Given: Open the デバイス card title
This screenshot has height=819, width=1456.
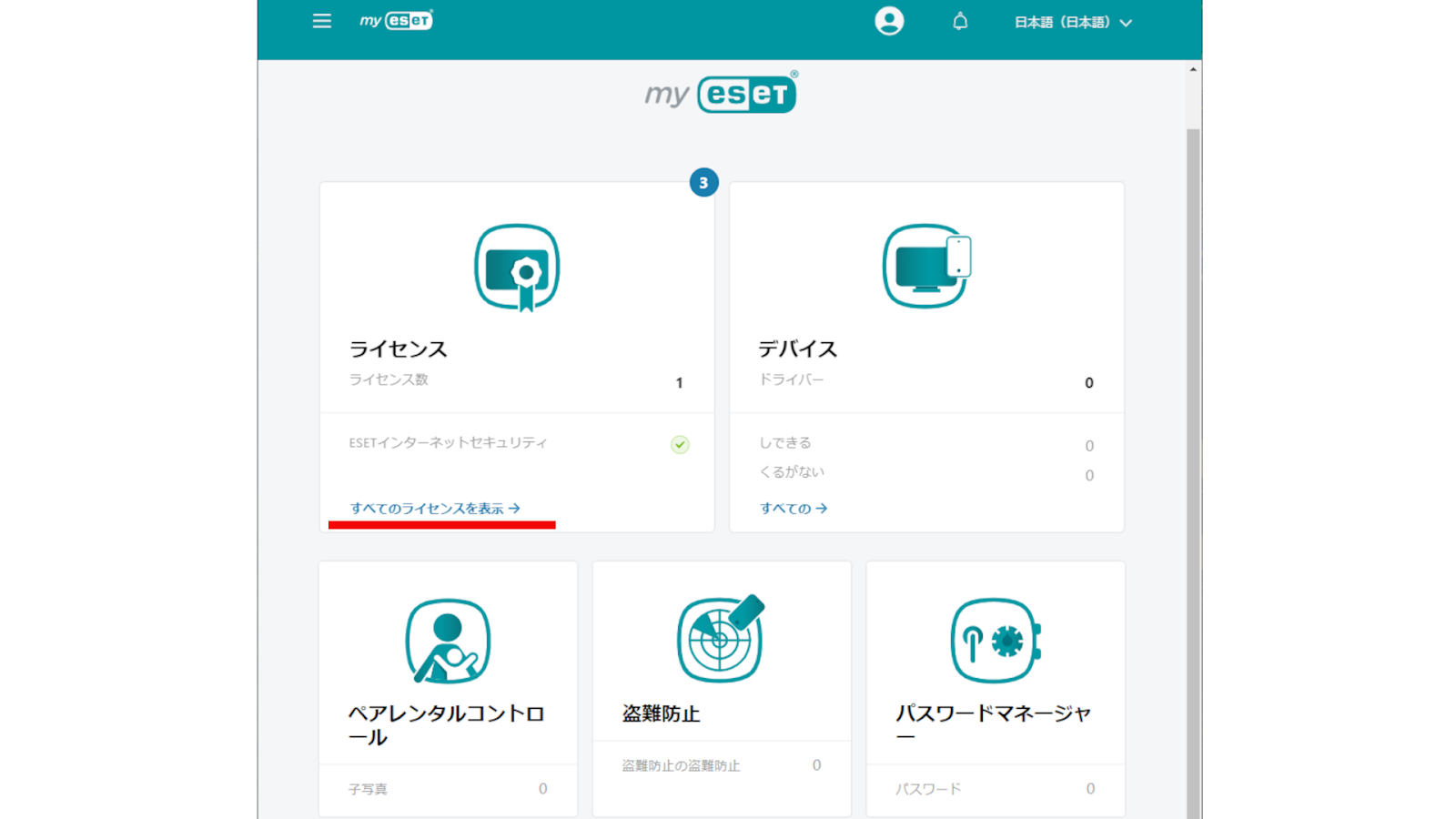Looking at the screenshot, I should coord(798,349).
